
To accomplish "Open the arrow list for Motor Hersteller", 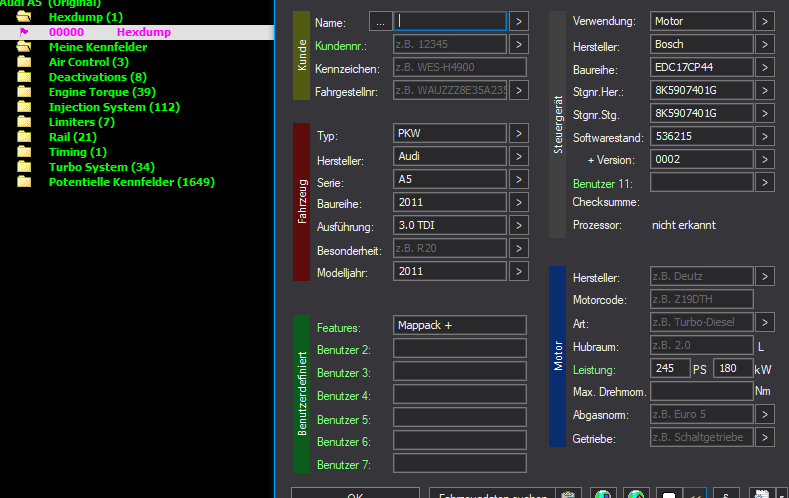I will 765,276.
